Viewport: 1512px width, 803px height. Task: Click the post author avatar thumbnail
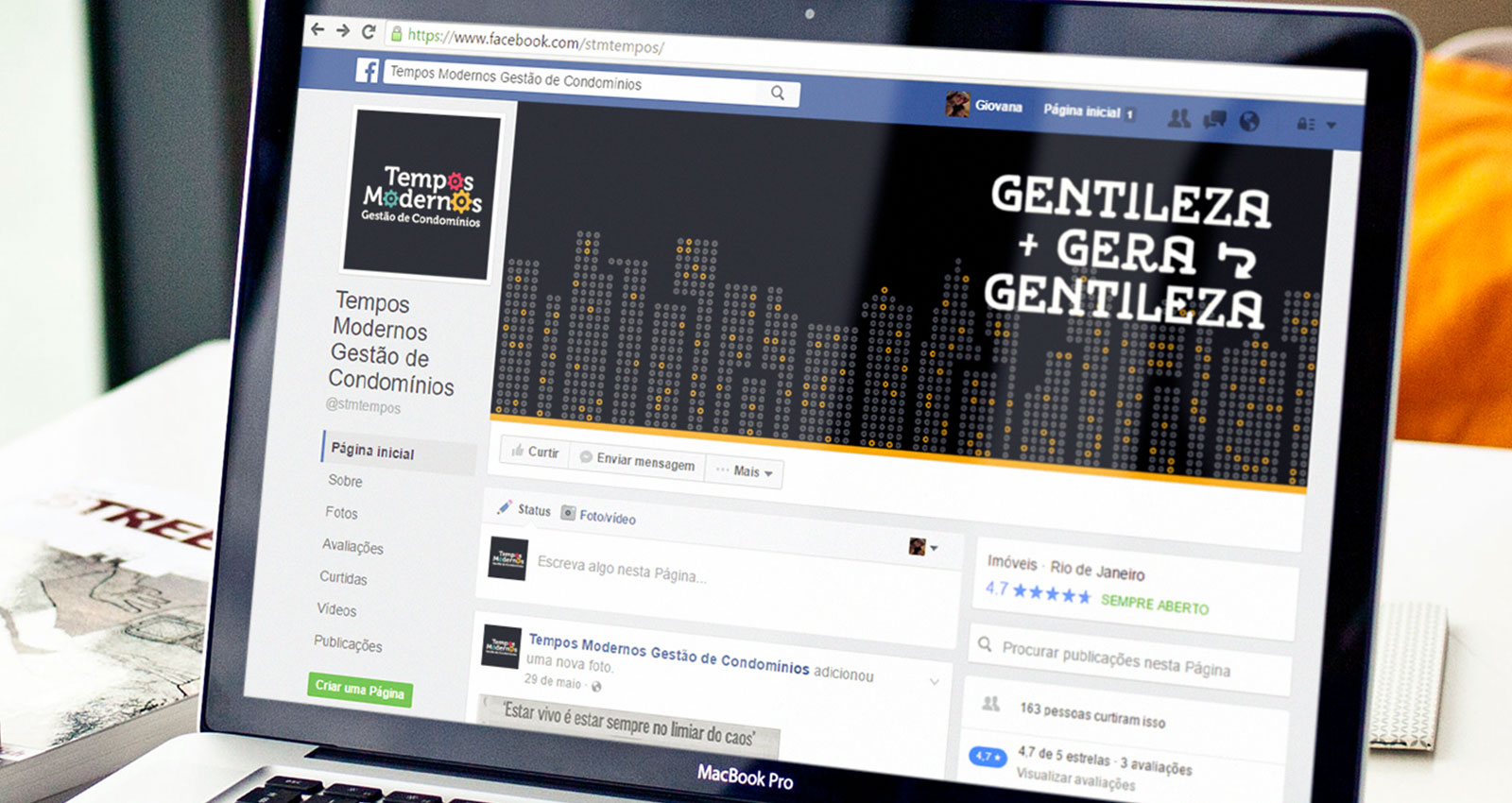pos(501,646)
